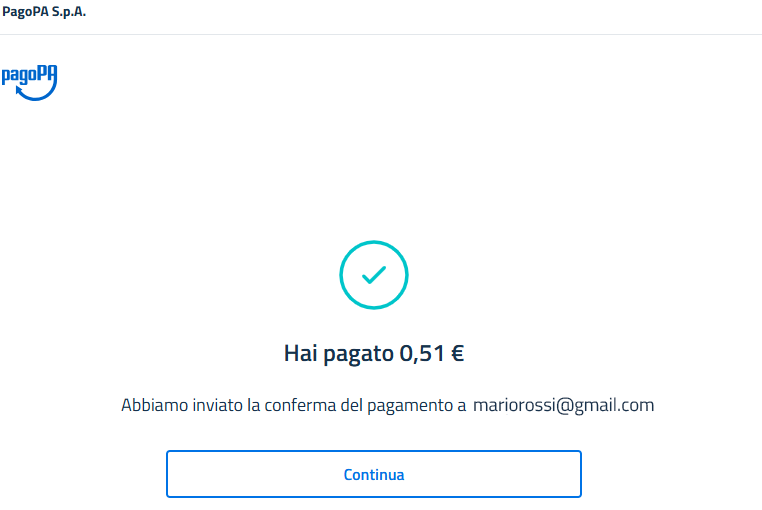Click 'Abbiamo inviato la conferma' message text
The image size is (762, 510).
tap(228, 405)
